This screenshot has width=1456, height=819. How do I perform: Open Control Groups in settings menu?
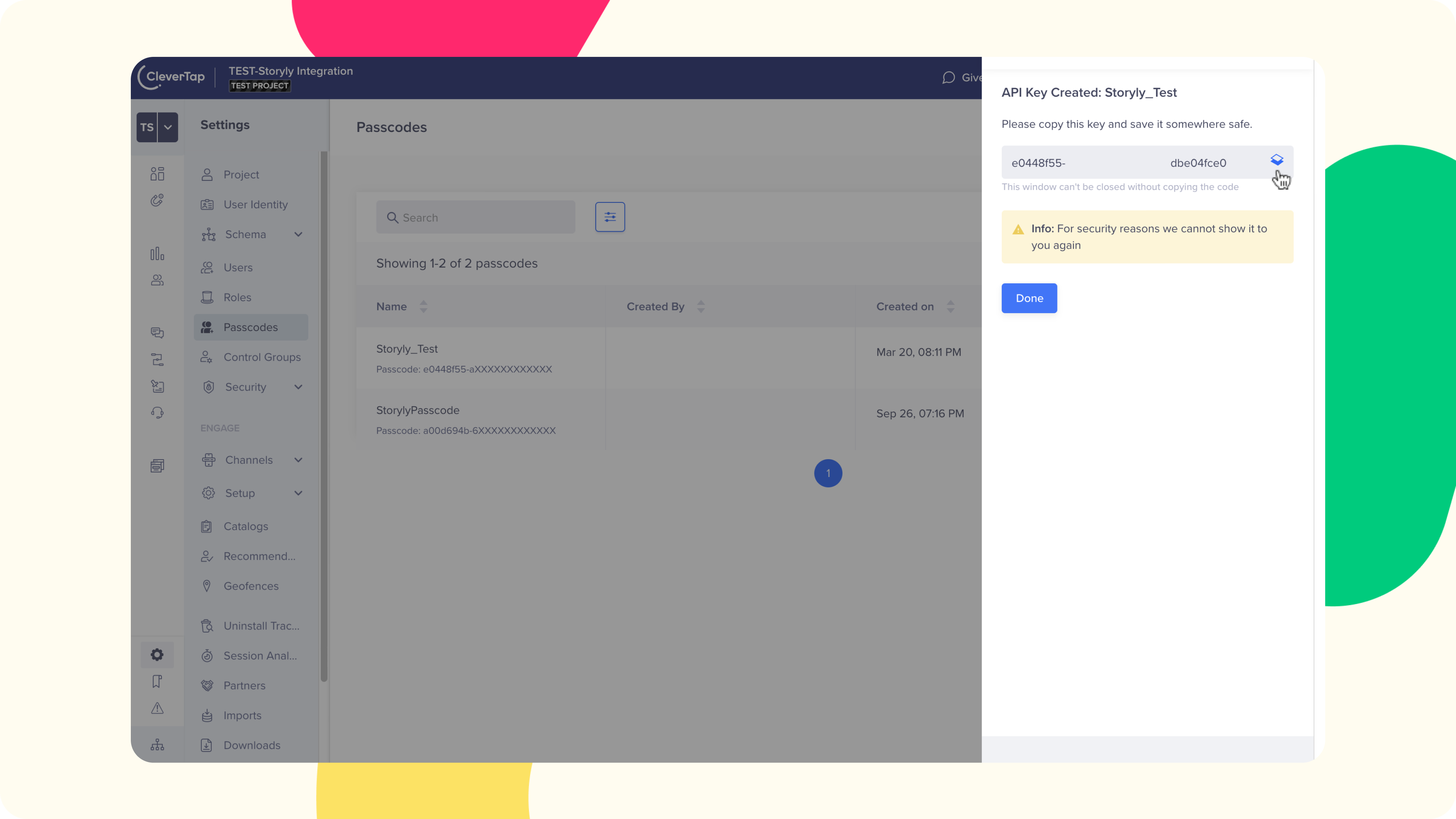262,357
